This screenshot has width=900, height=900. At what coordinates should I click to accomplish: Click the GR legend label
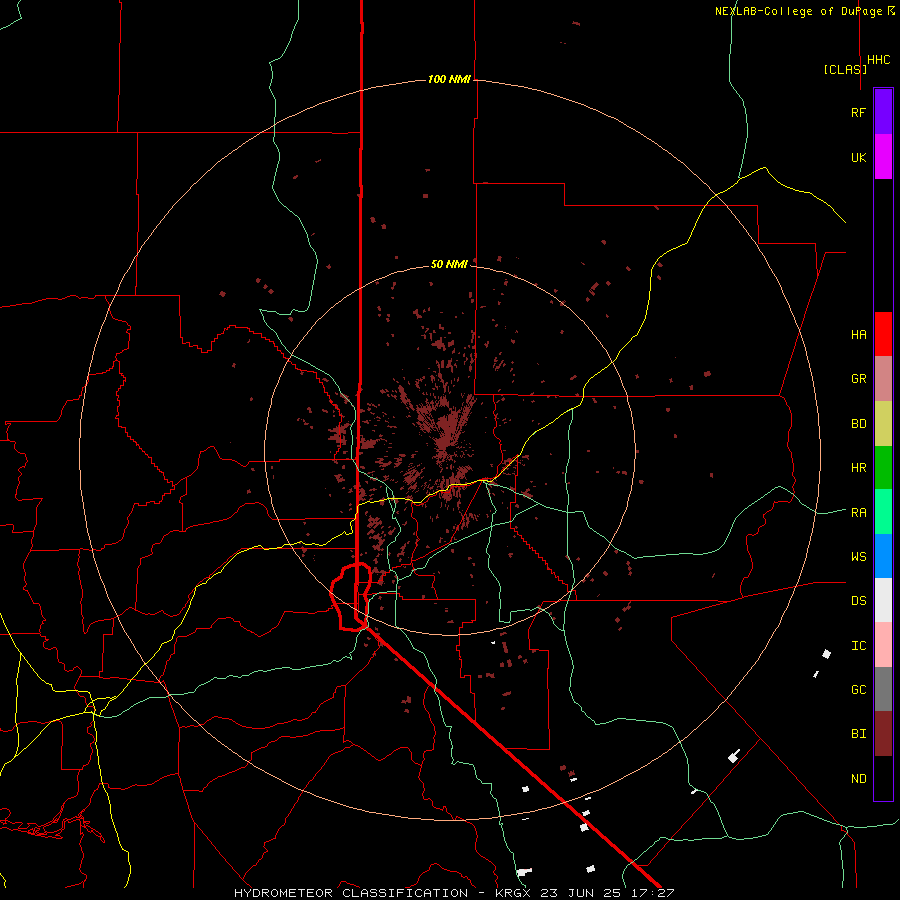858,379
